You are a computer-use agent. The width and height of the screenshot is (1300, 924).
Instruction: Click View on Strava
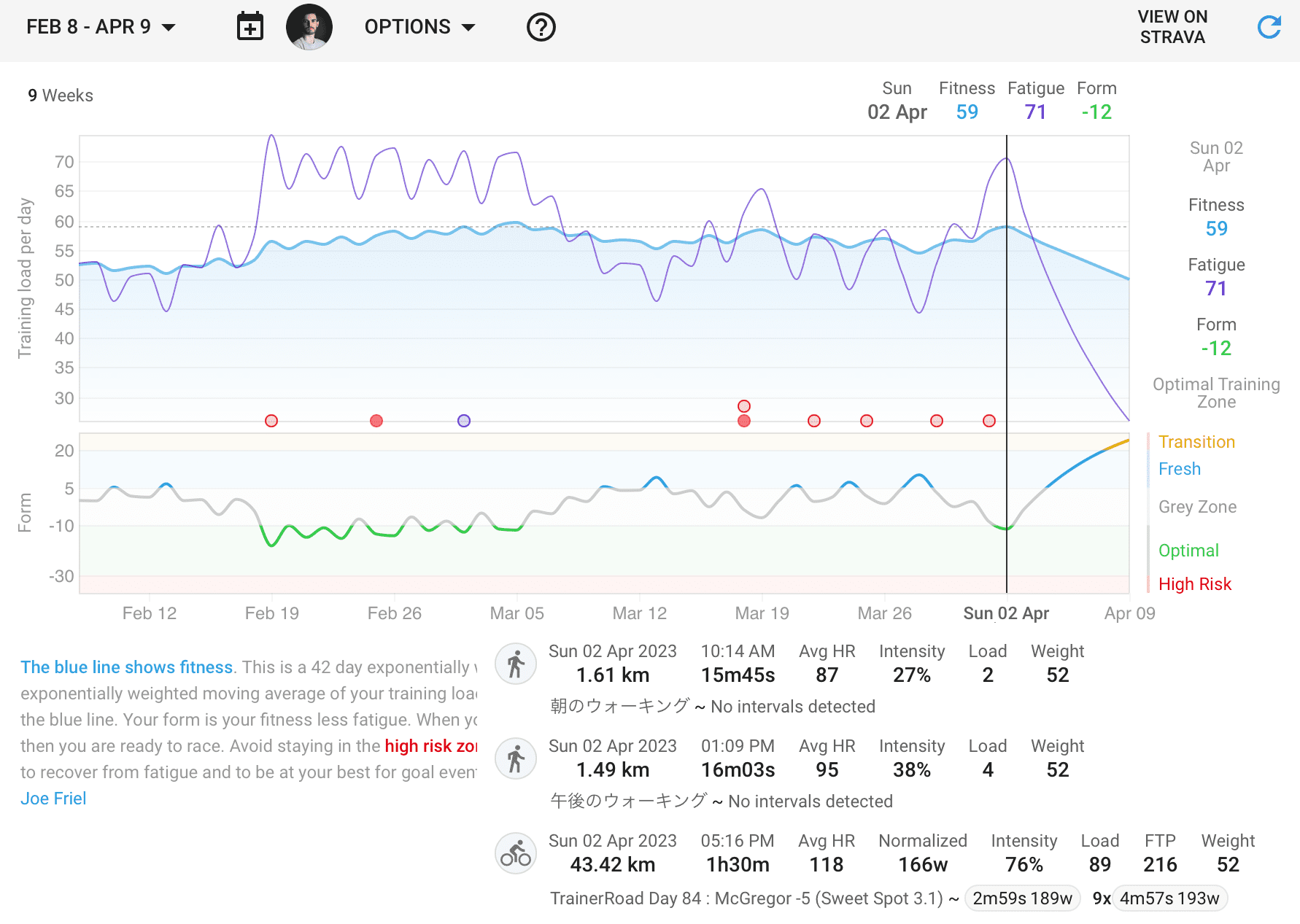1172,27
